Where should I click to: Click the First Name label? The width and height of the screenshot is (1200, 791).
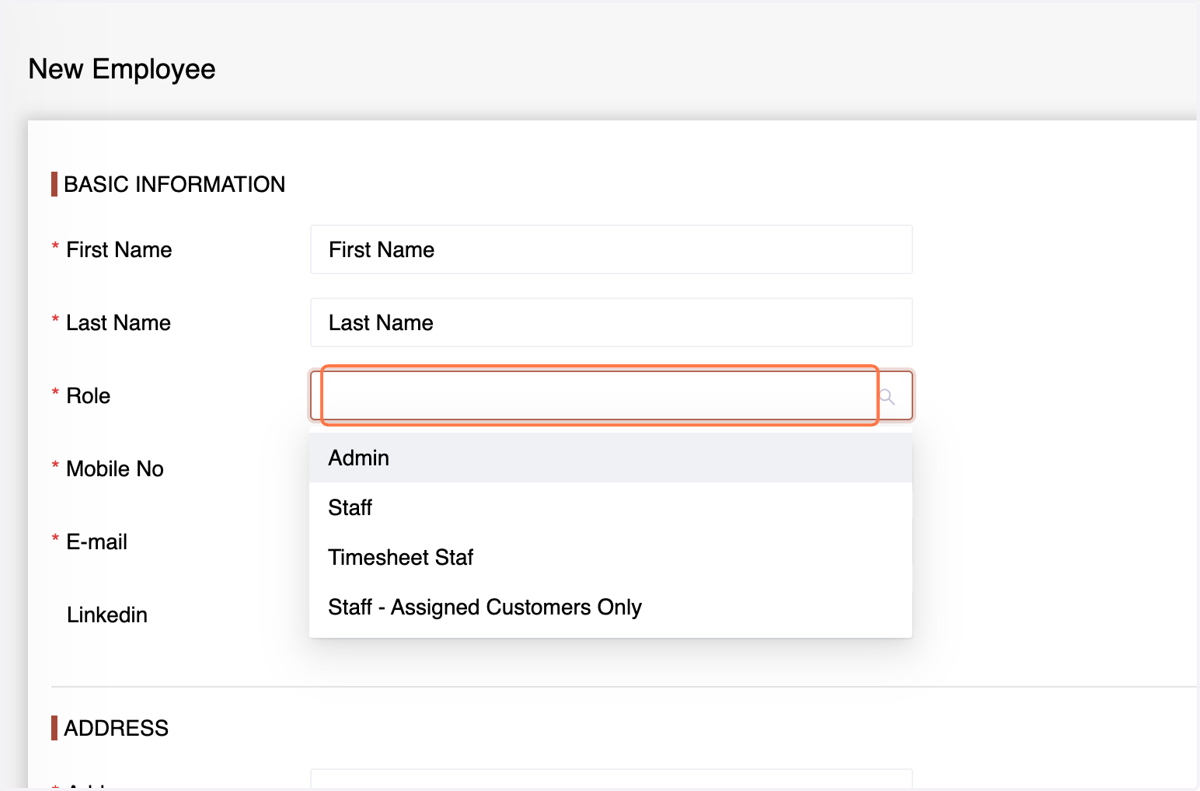click(x=119, y=250)
